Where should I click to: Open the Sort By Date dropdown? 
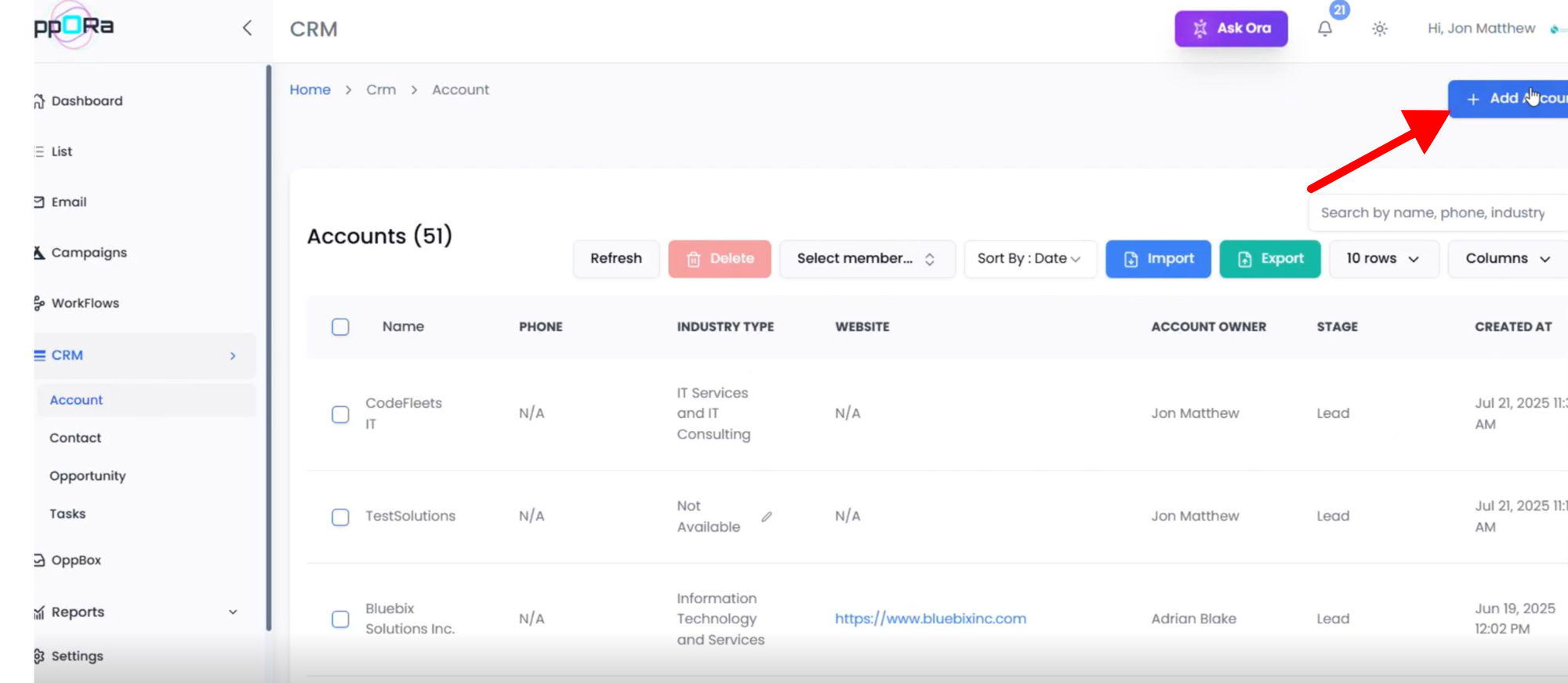pos(1029,259)
